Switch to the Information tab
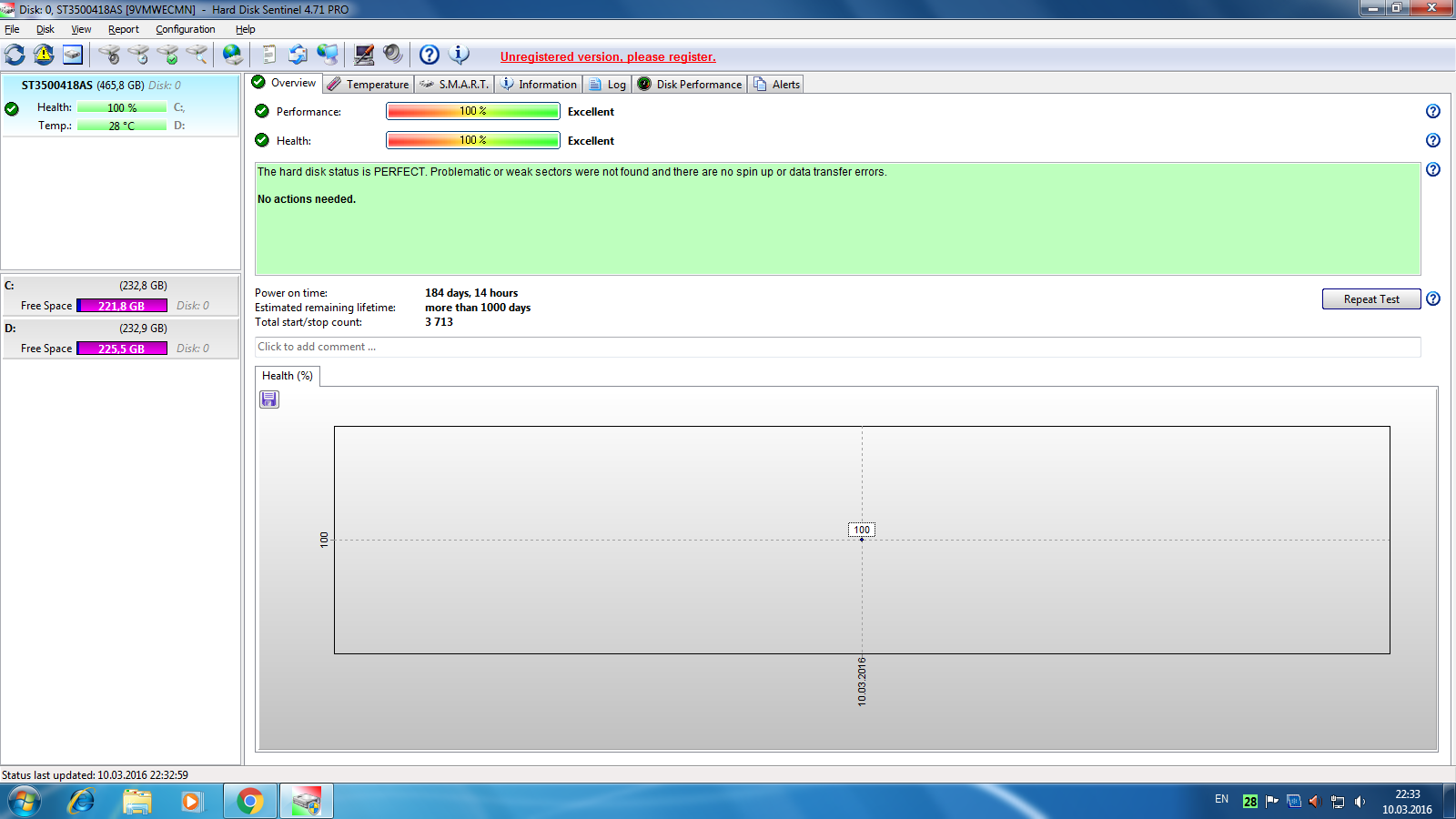 click(539, 84)
